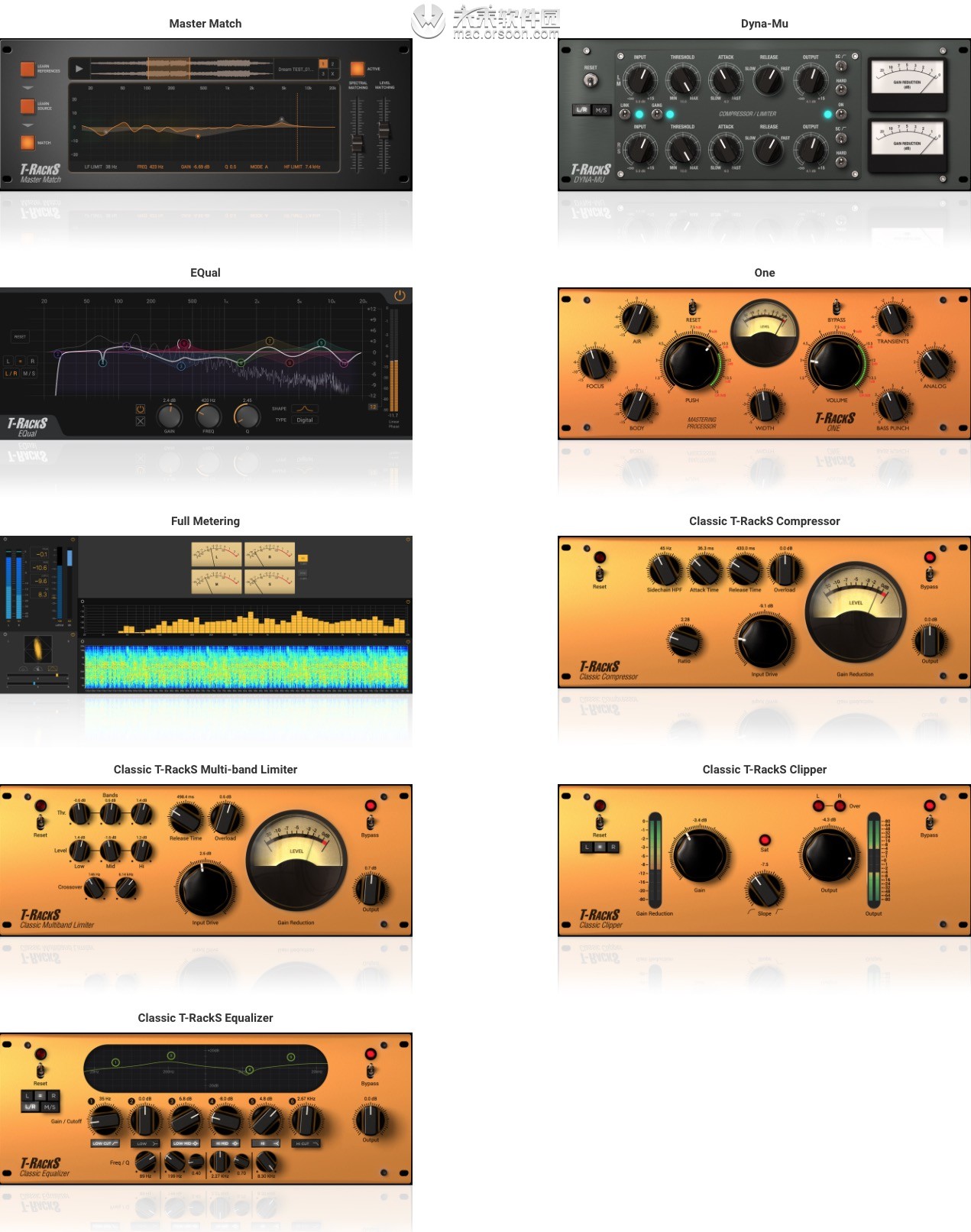Click upper channel Output knob on Dyna-Mu
Screen dimensions: 971x1232
tap(811, 79)
